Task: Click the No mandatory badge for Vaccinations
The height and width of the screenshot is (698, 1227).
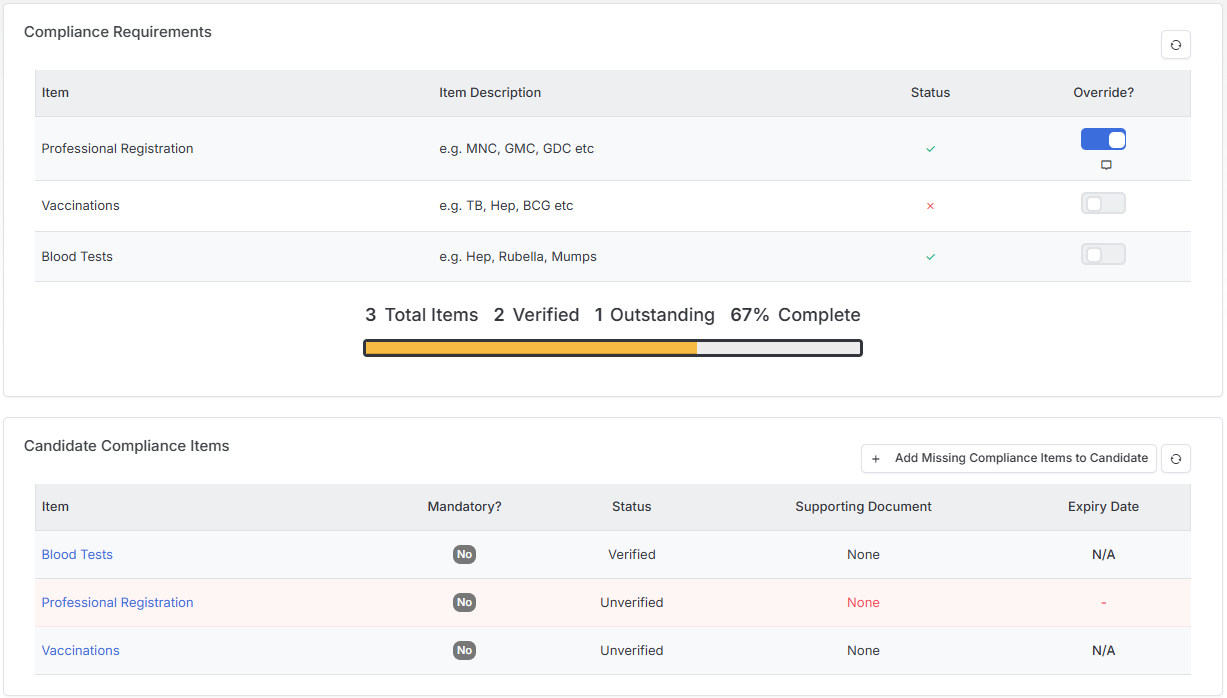Action: pyautogui.click(x=464, y=651)
